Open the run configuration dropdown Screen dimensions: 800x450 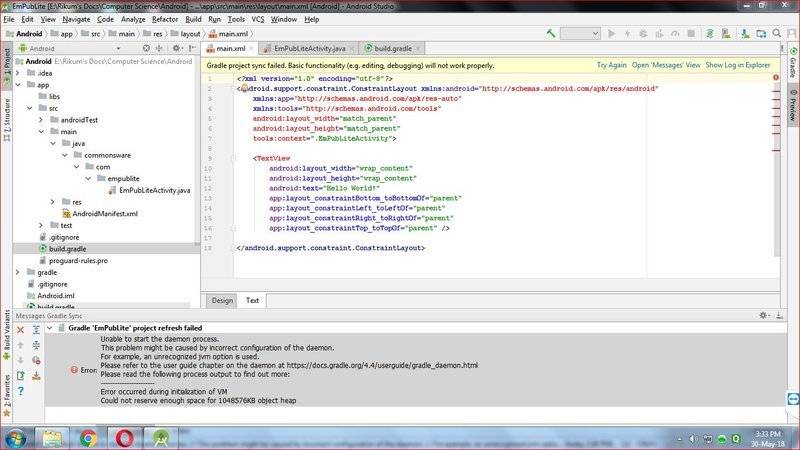click(580, 33)
